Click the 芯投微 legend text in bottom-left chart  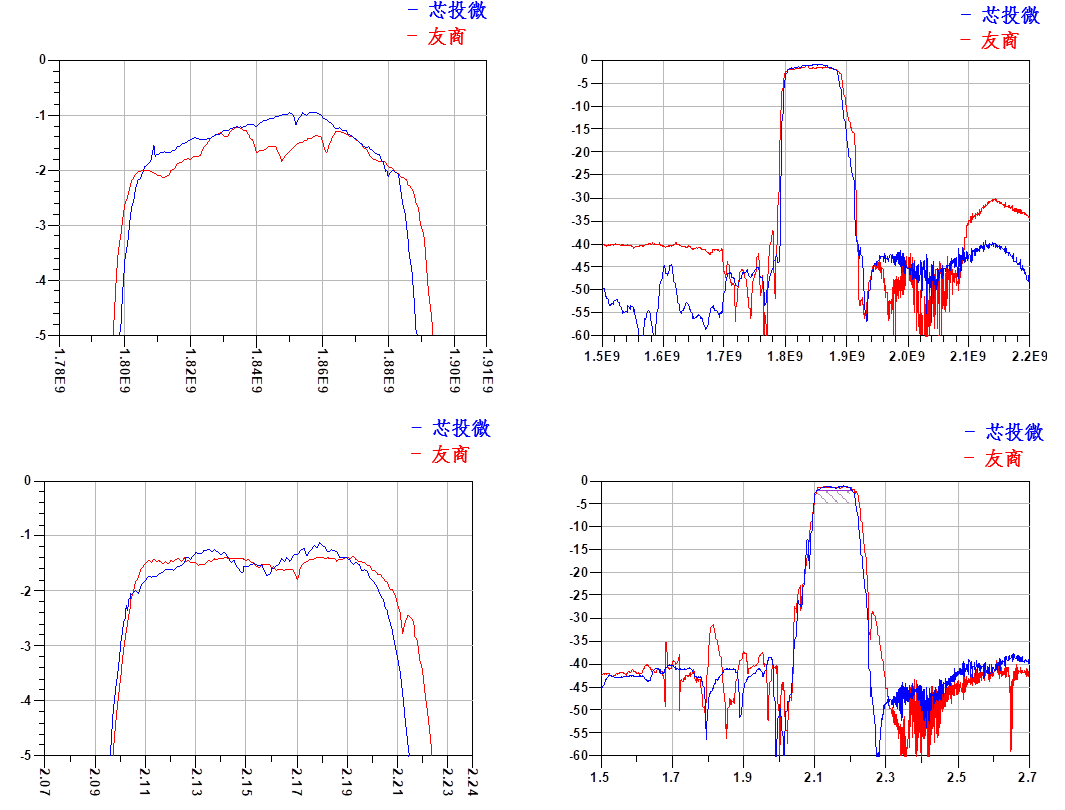tap(461, 429)
